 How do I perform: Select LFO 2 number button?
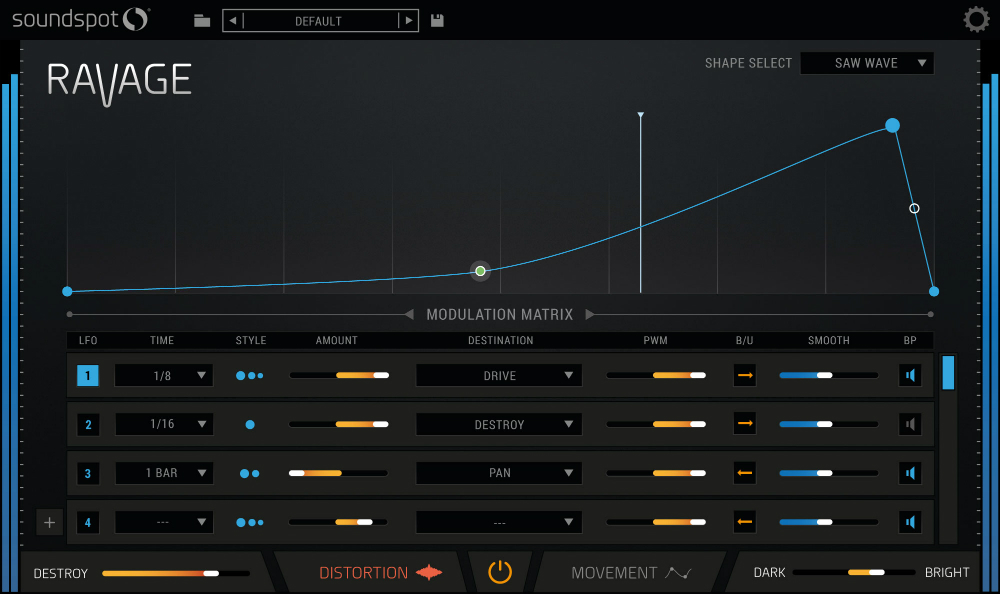[x=88, y=424]
